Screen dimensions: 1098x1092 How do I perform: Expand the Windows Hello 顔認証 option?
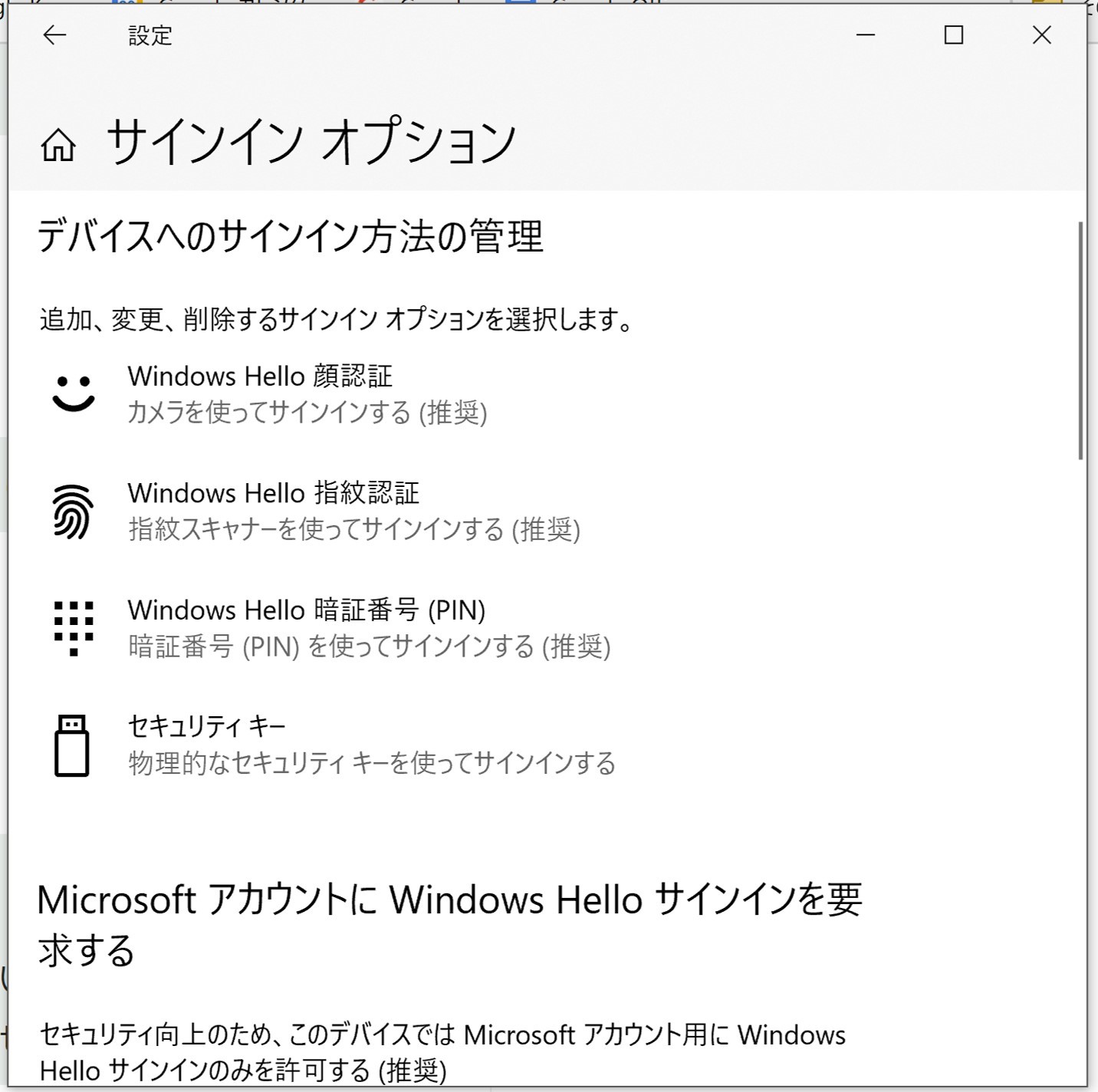[x=260, y=377]
